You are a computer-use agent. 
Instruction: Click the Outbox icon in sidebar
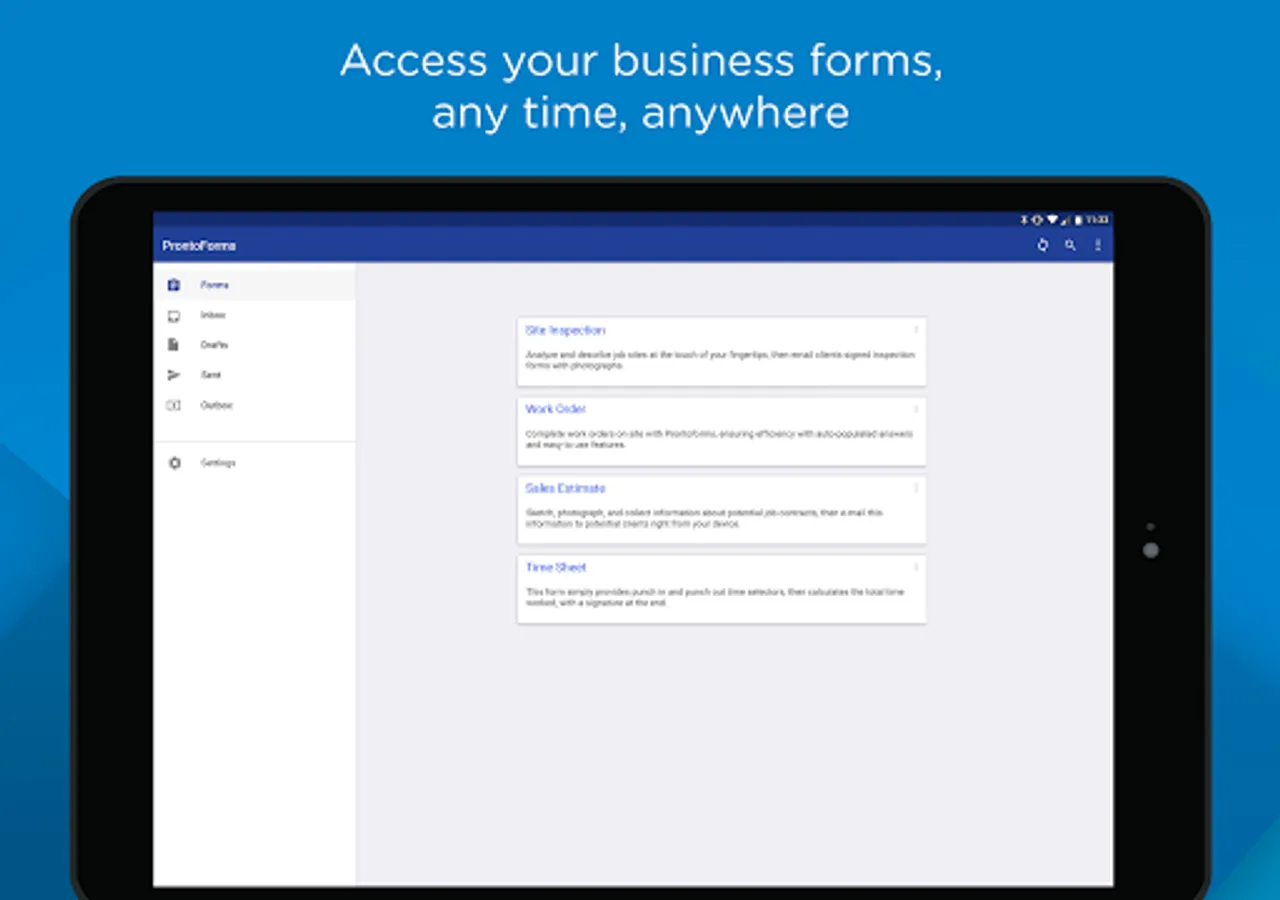pyautogui.click(x=174, y=405)
